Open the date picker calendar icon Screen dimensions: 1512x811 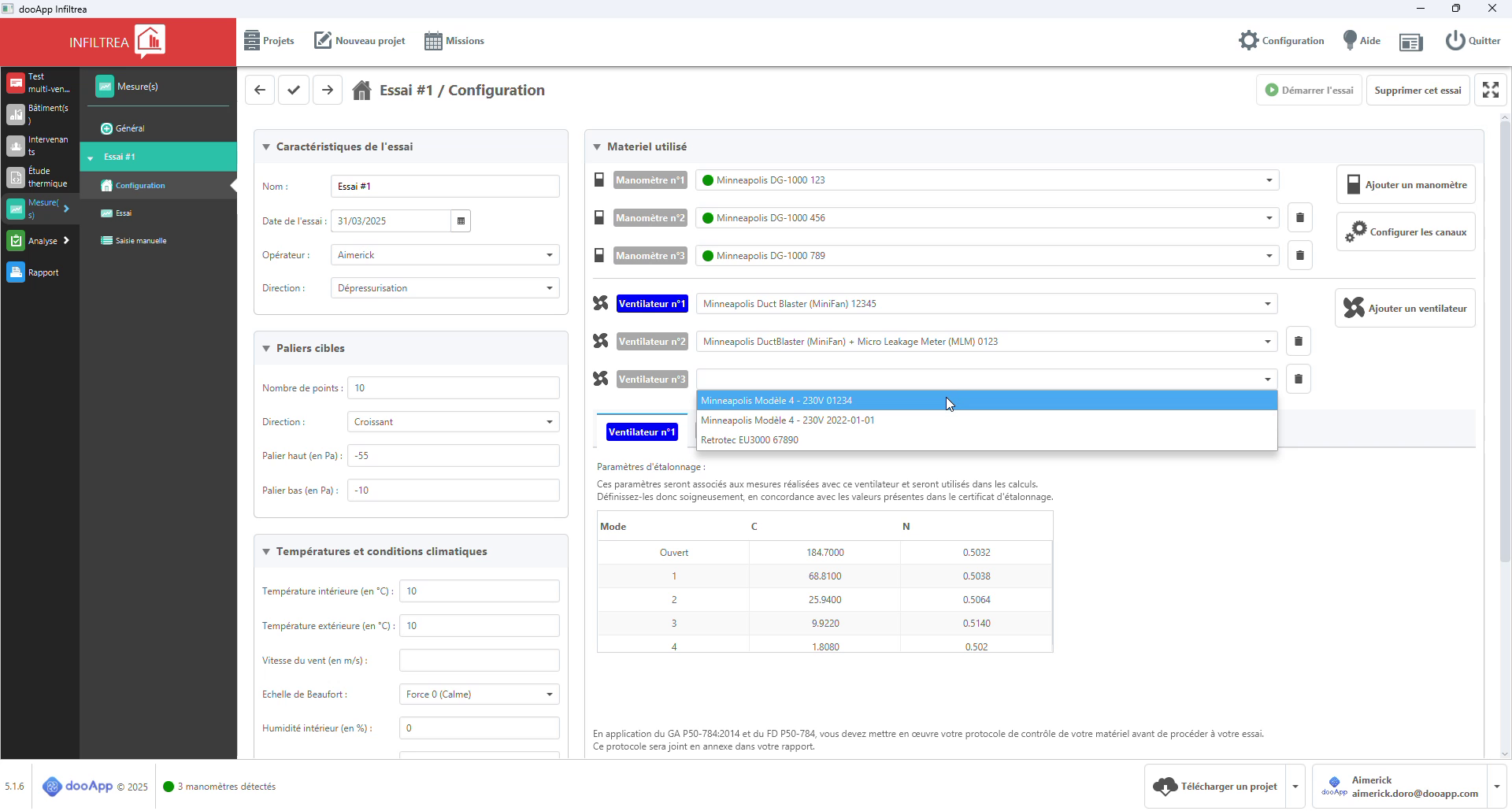(461, 221)
